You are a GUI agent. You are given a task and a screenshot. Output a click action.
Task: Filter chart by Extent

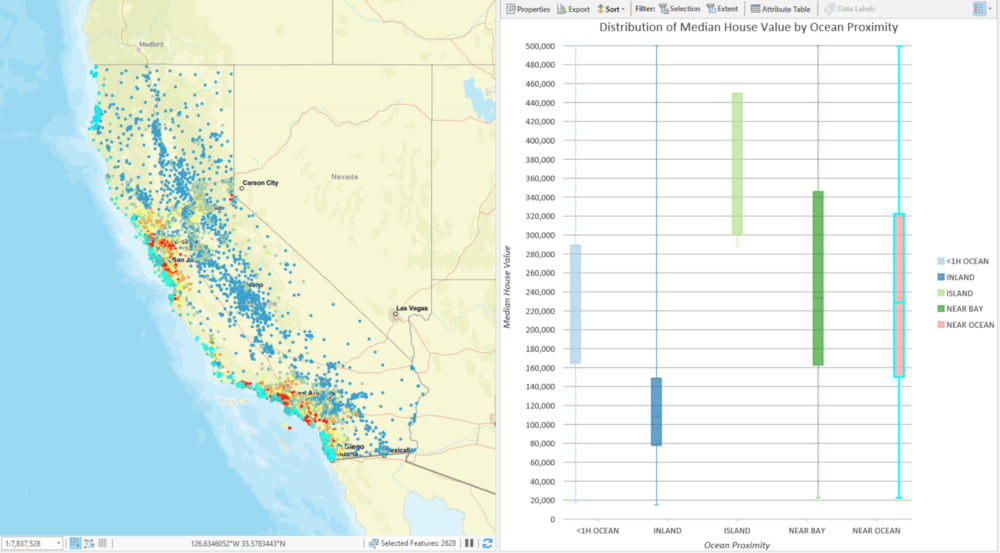click(x=722, y=9)
